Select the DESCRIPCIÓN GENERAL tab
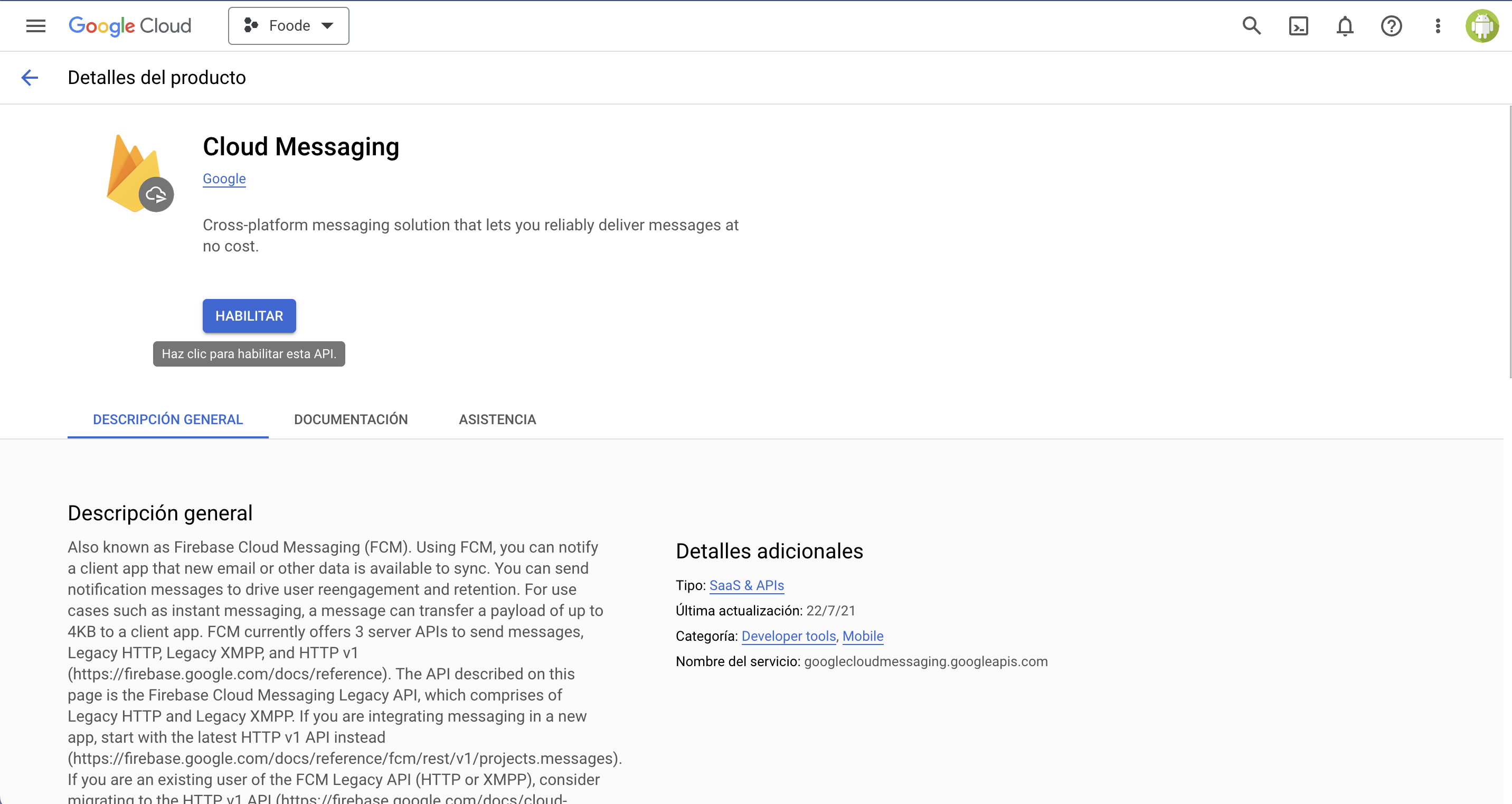Viewport: 1512px width, 804px height. coord(168,419)
